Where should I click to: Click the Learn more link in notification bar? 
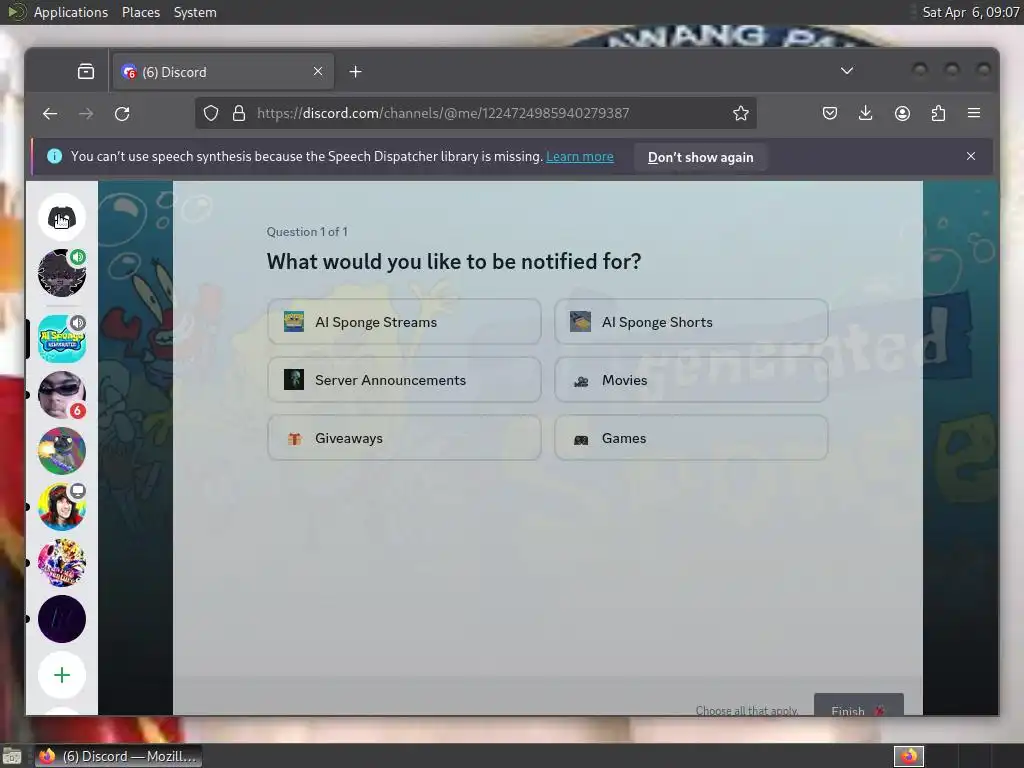pos(579,157)
